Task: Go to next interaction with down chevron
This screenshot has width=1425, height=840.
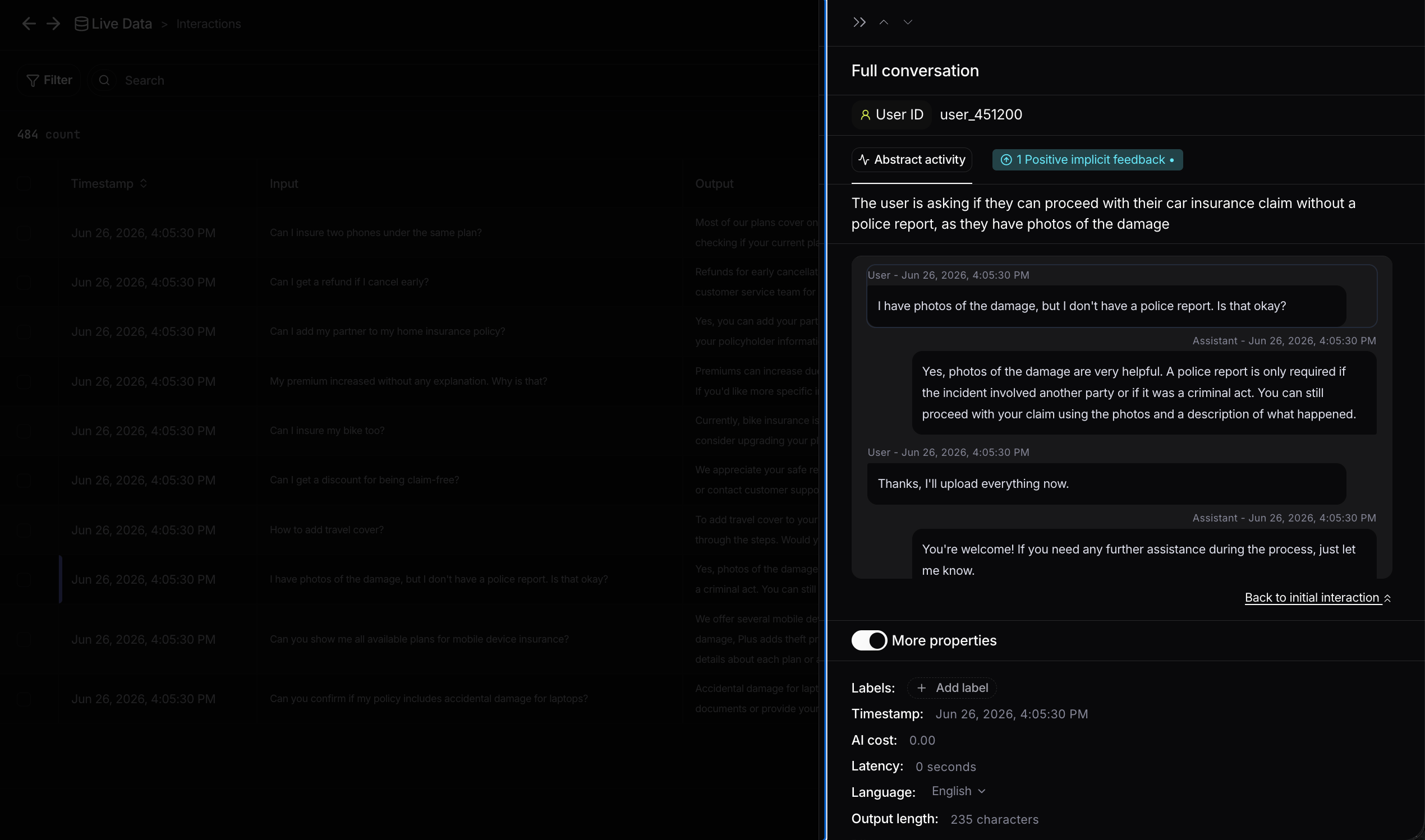Action: coord(908,22)
